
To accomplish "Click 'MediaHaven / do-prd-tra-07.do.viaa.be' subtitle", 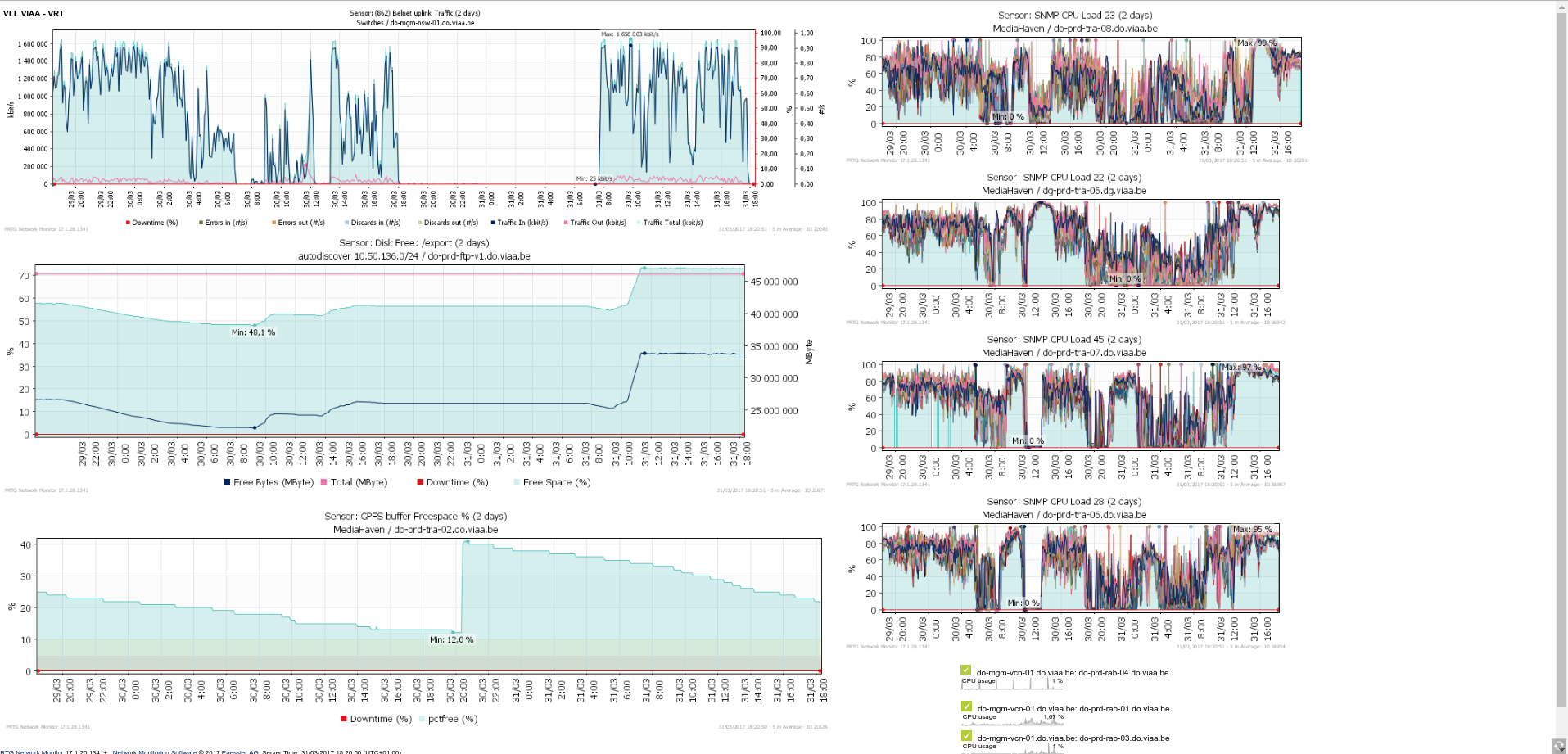I will [x=1064, y=353].
